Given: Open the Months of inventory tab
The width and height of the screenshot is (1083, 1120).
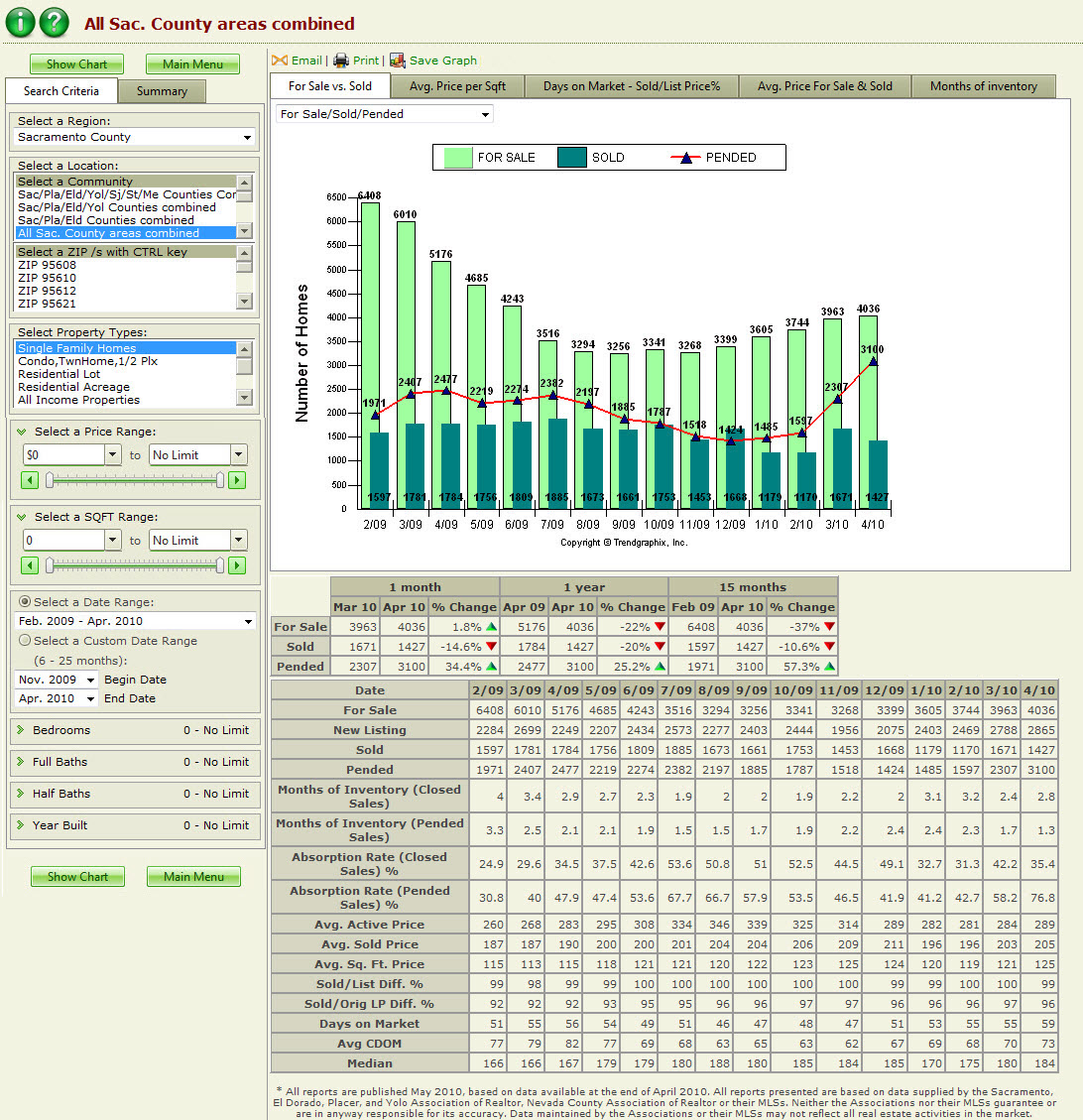Looking at the screenshot, I should click(x=984, y=86).
